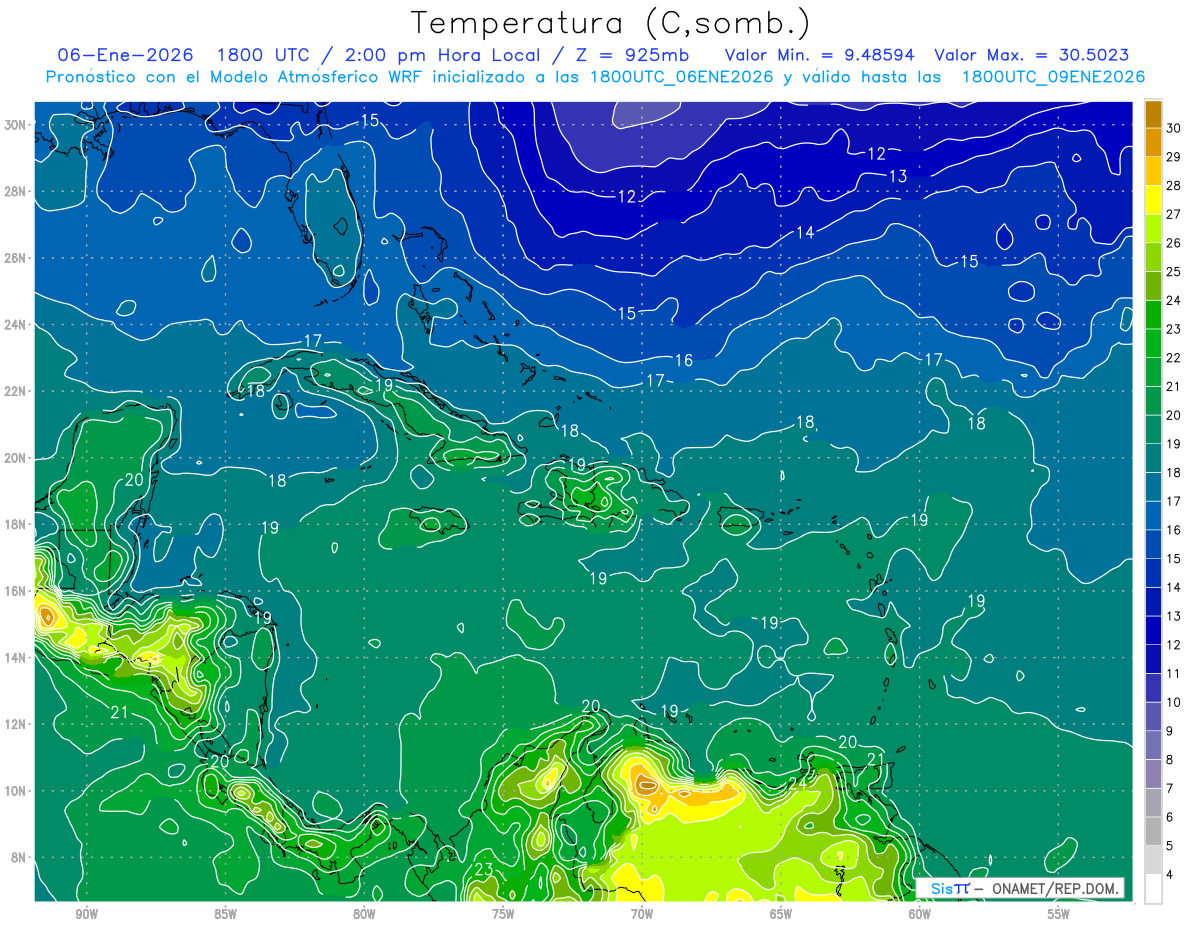Click the 16N latitude axis label

[x=16, y=591]
